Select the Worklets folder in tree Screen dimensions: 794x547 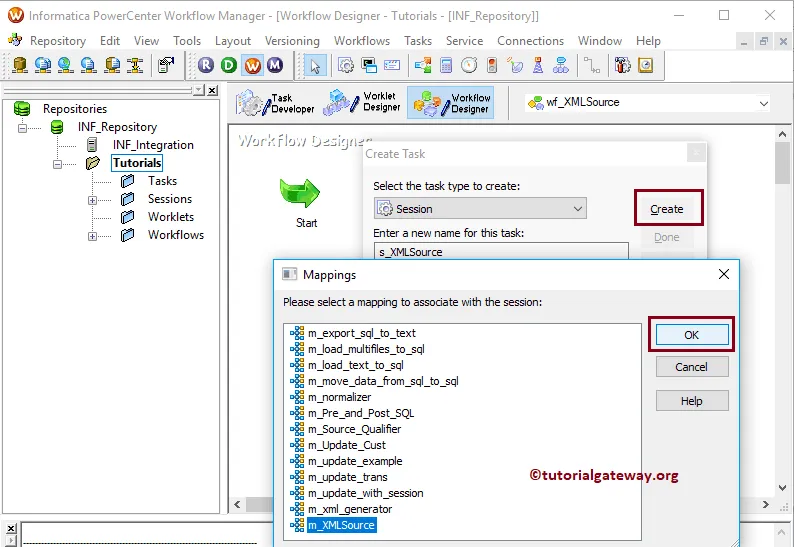(171, 217)
